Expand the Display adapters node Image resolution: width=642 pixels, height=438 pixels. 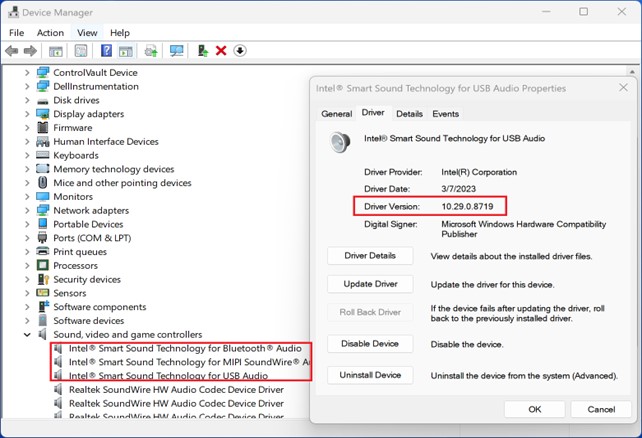(x=27, y=114)
